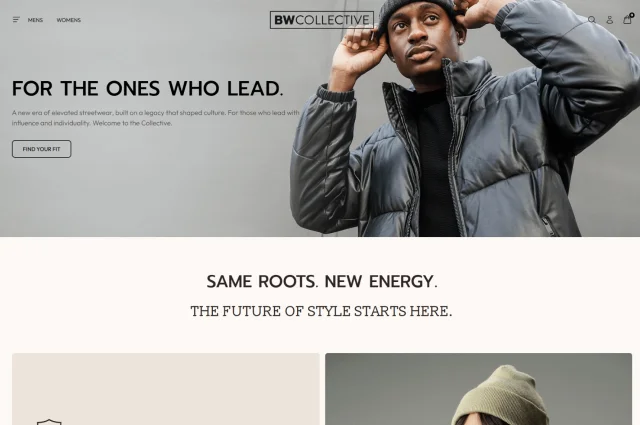The width and height of the screenshot is (640, 425).
Task: Click the BW Collective logo
Action: pyautogui.click(x=322, y=20)
